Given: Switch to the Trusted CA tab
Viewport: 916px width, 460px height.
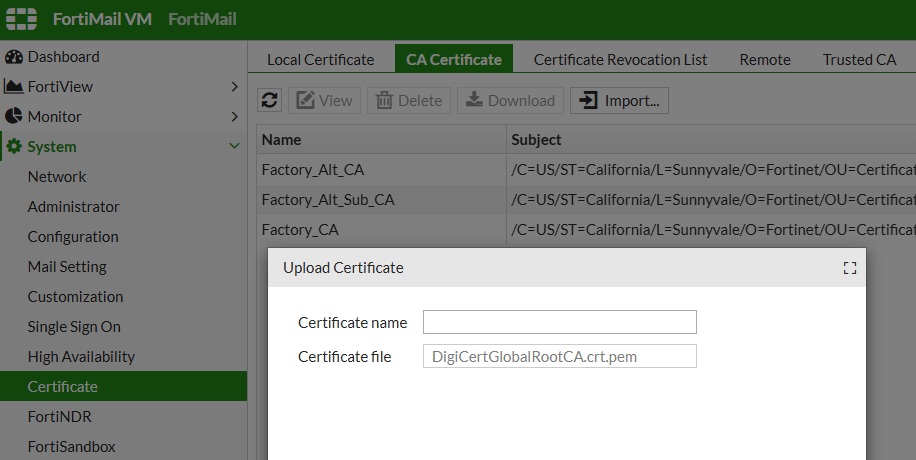Looking at the screenshot, I should point(859,60).
